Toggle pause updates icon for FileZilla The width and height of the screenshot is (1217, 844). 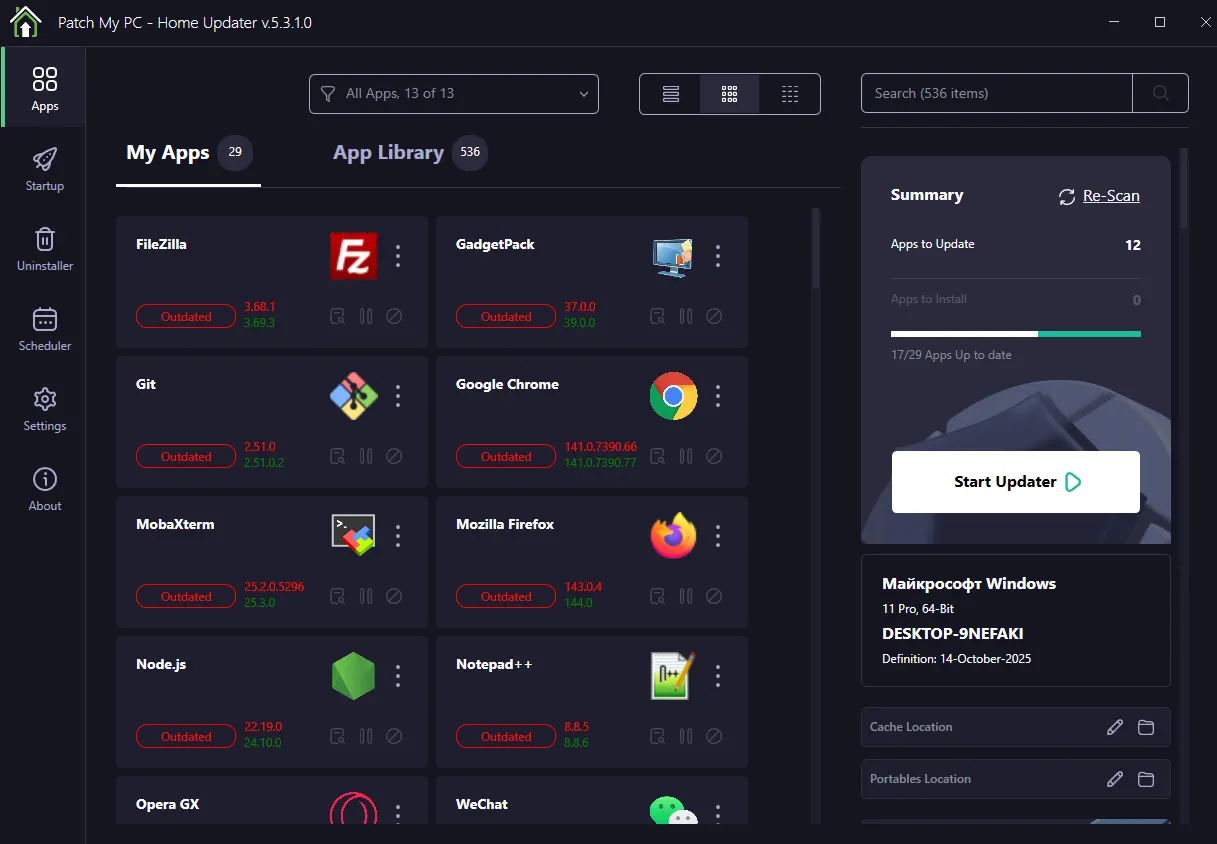(x=366, y=316)
